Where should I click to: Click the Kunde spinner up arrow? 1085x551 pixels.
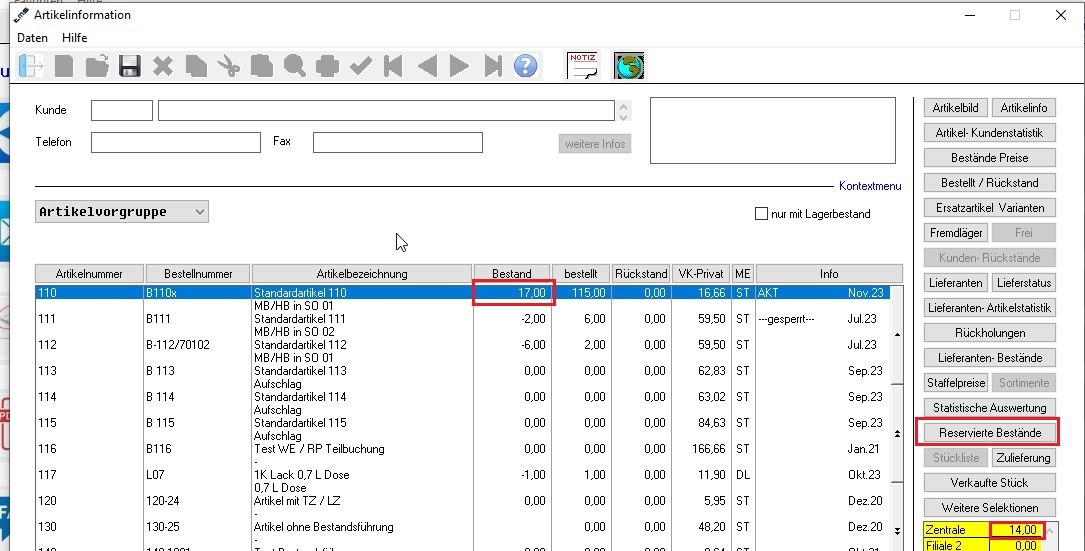point(623,106)
